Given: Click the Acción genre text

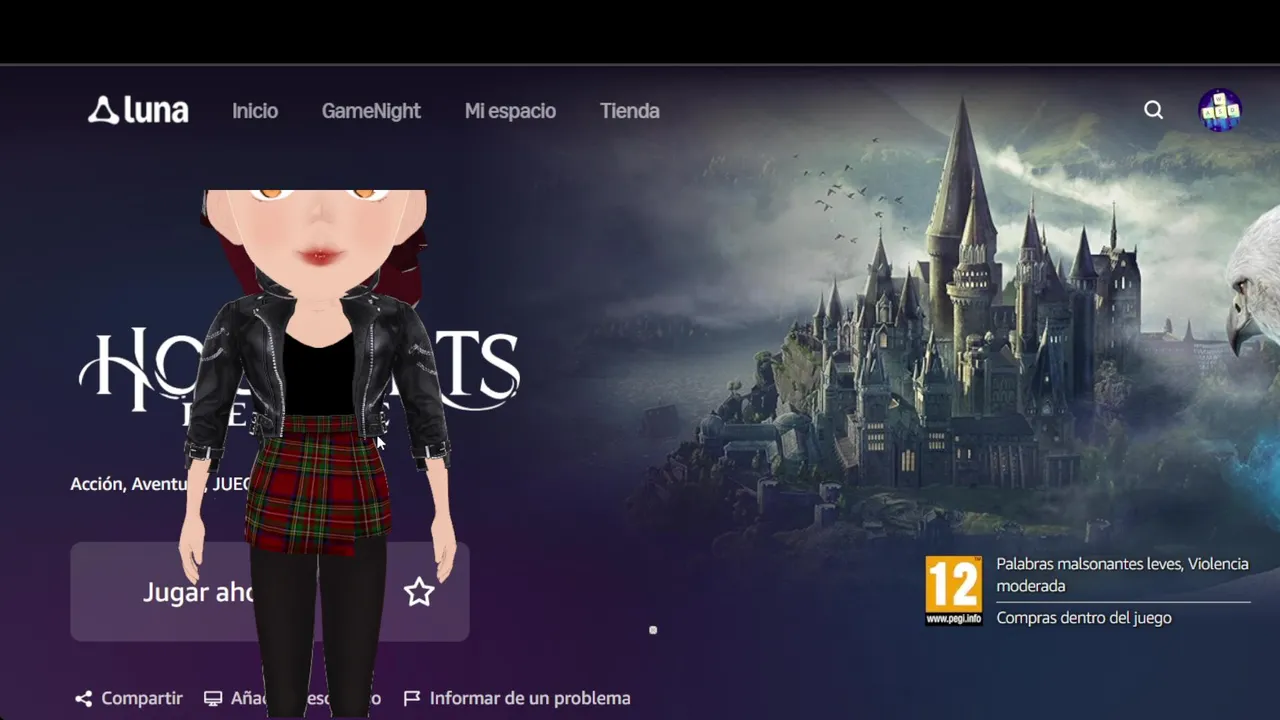Looking at the screenshot, I should click(97, 484).
